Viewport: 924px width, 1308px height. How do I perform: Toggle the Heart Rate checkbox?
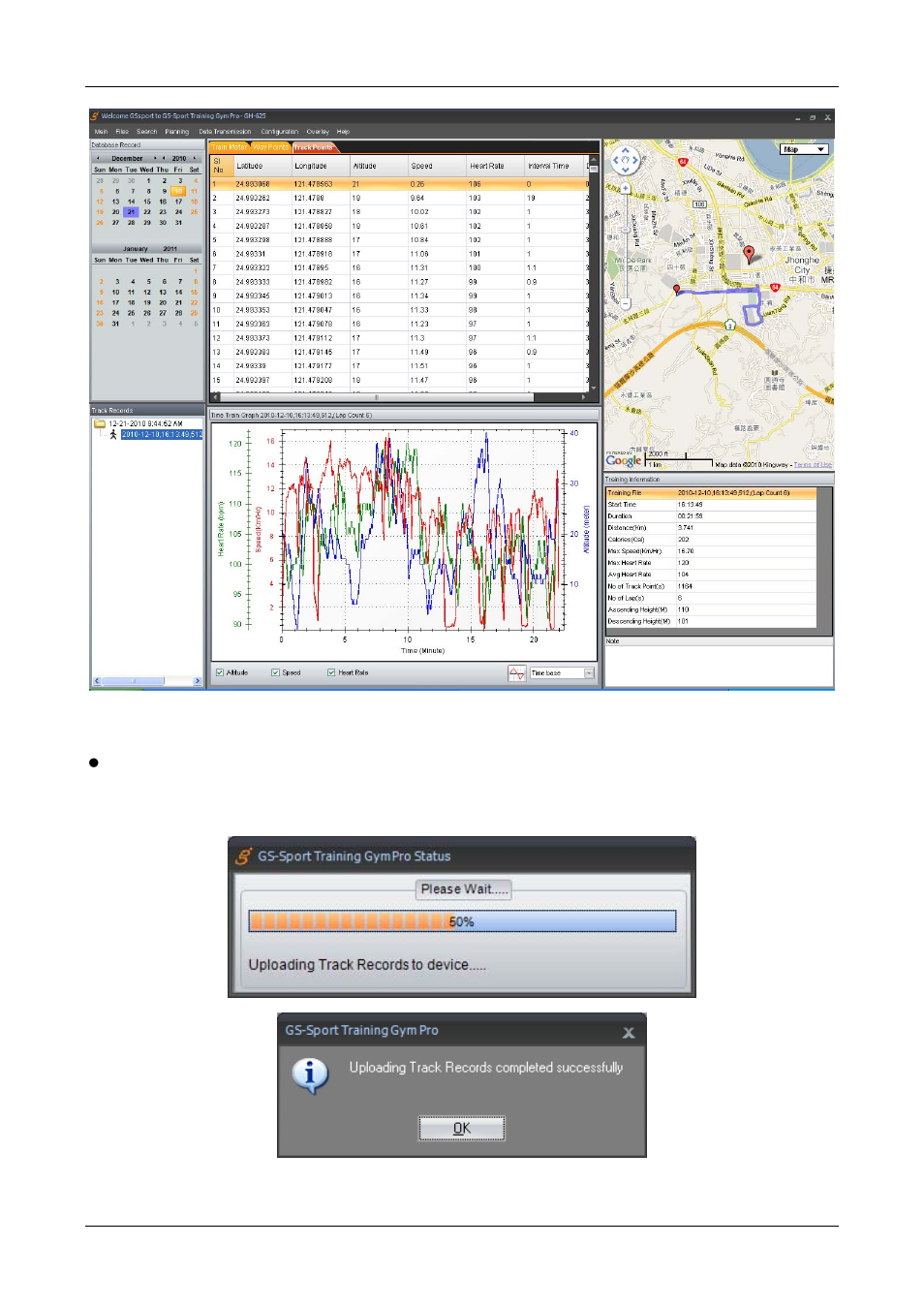(x=331, y=672)
